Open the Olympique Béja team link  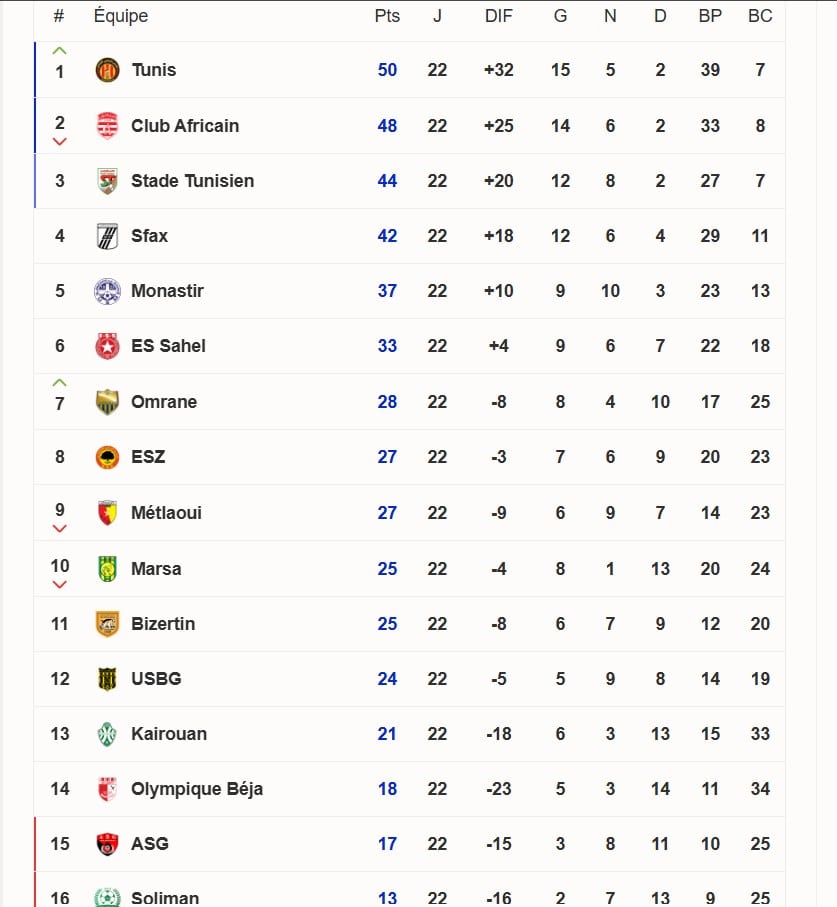tap(197, 789)
